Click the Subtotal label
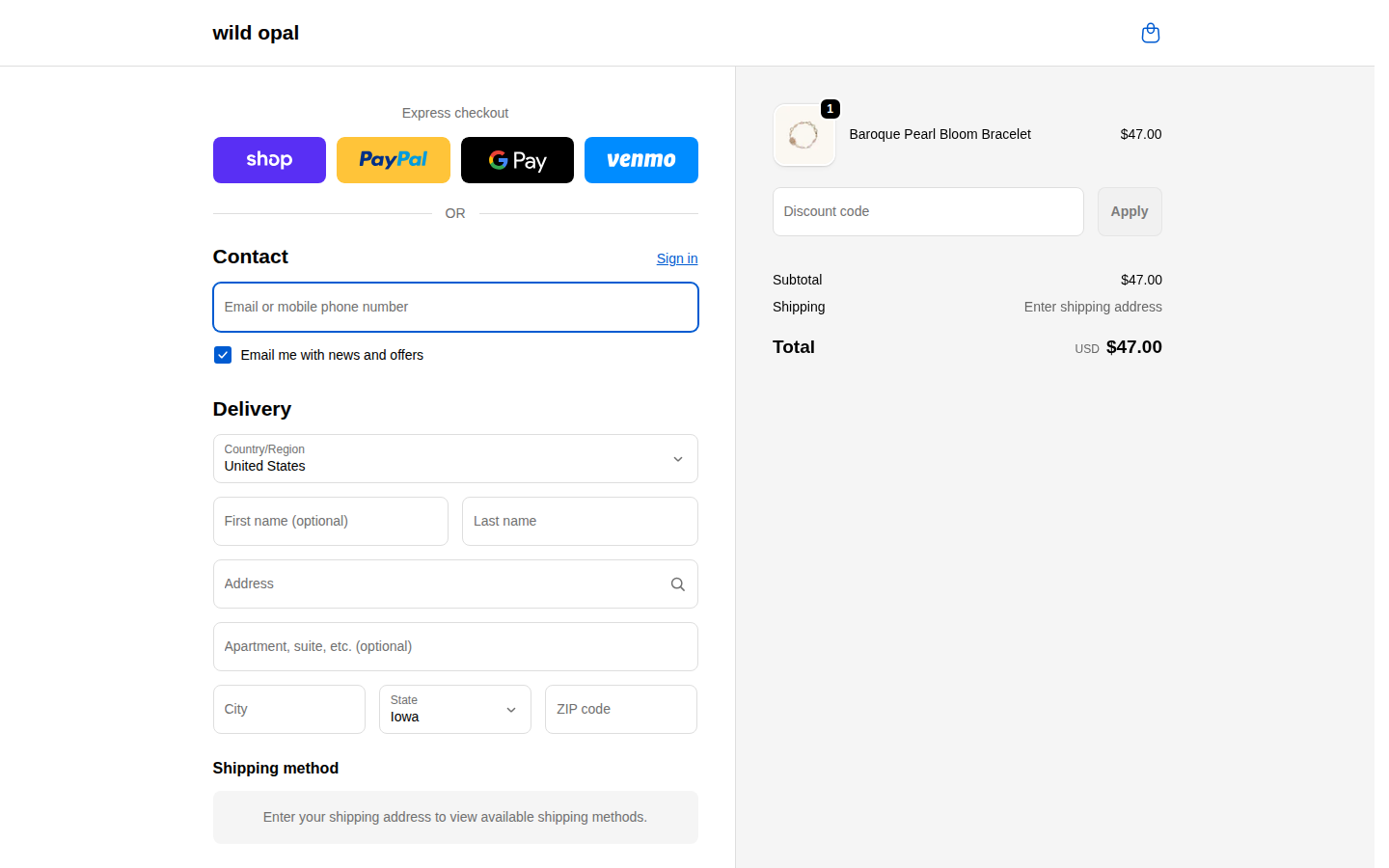Viewport: 1389px width, 868px height. pos(798,280)
